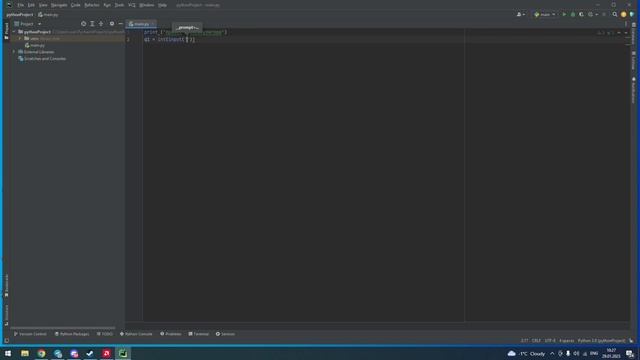The height and width of the screenshot is (360, 640).
Task: Open the user account icon
Action: click(520, 14)
